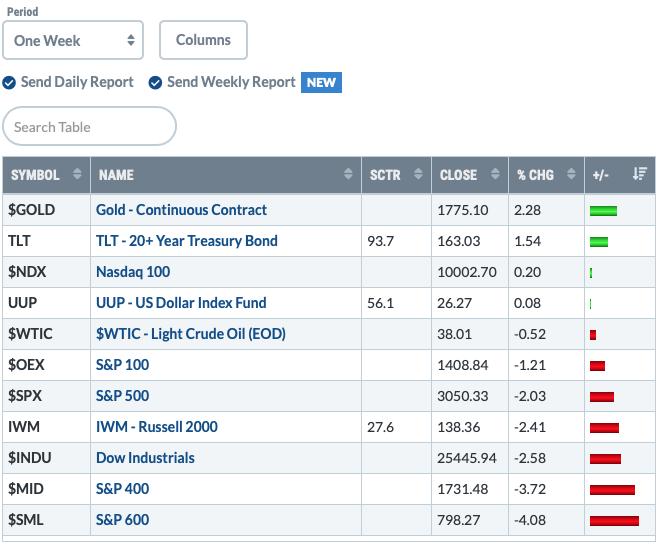Open the Period dropdown showing One Week
Image resolution: width=661 pixels, height=545 pixels.
73,40
